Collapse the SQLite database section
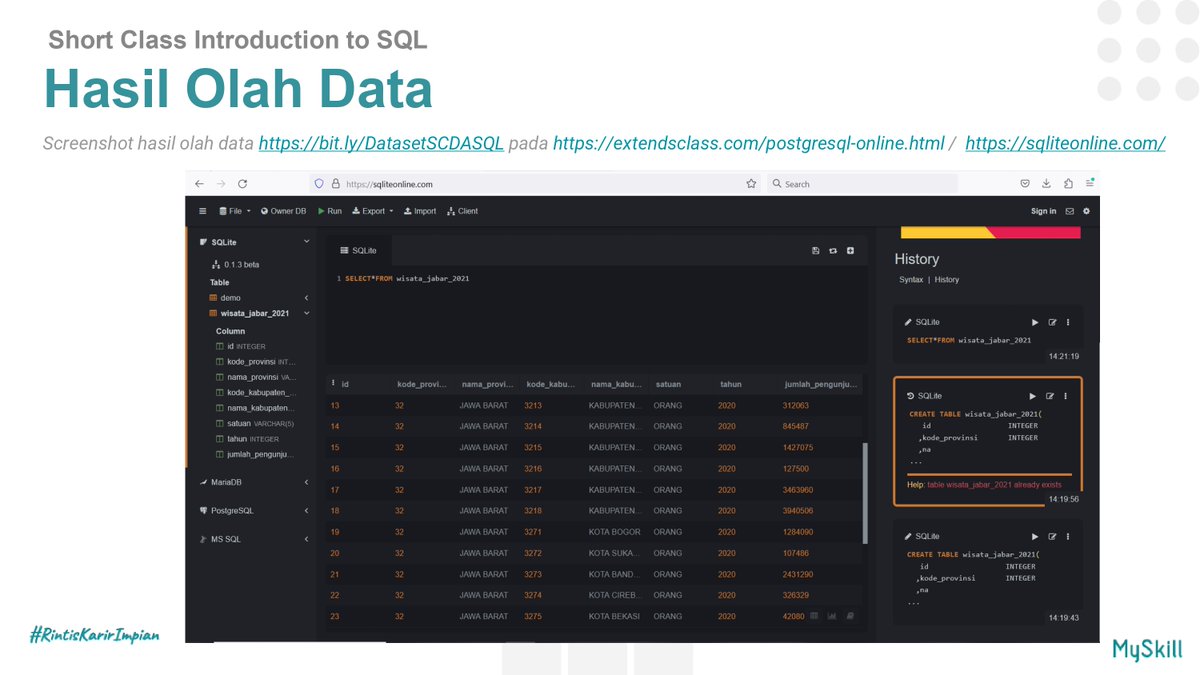This screenshot has width=1200, height=675. click(307, 242)
